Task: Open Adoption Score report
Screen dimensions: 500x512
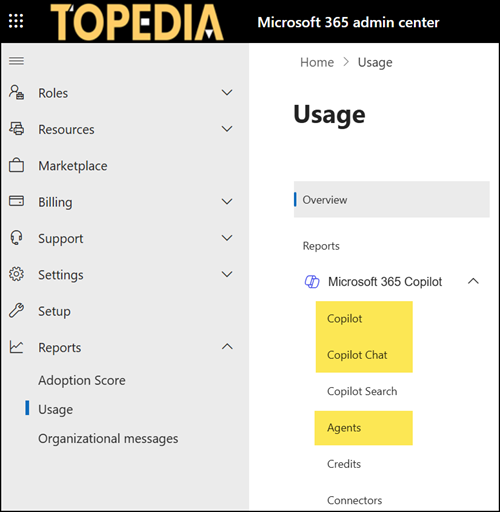Action: coord(82,380)
